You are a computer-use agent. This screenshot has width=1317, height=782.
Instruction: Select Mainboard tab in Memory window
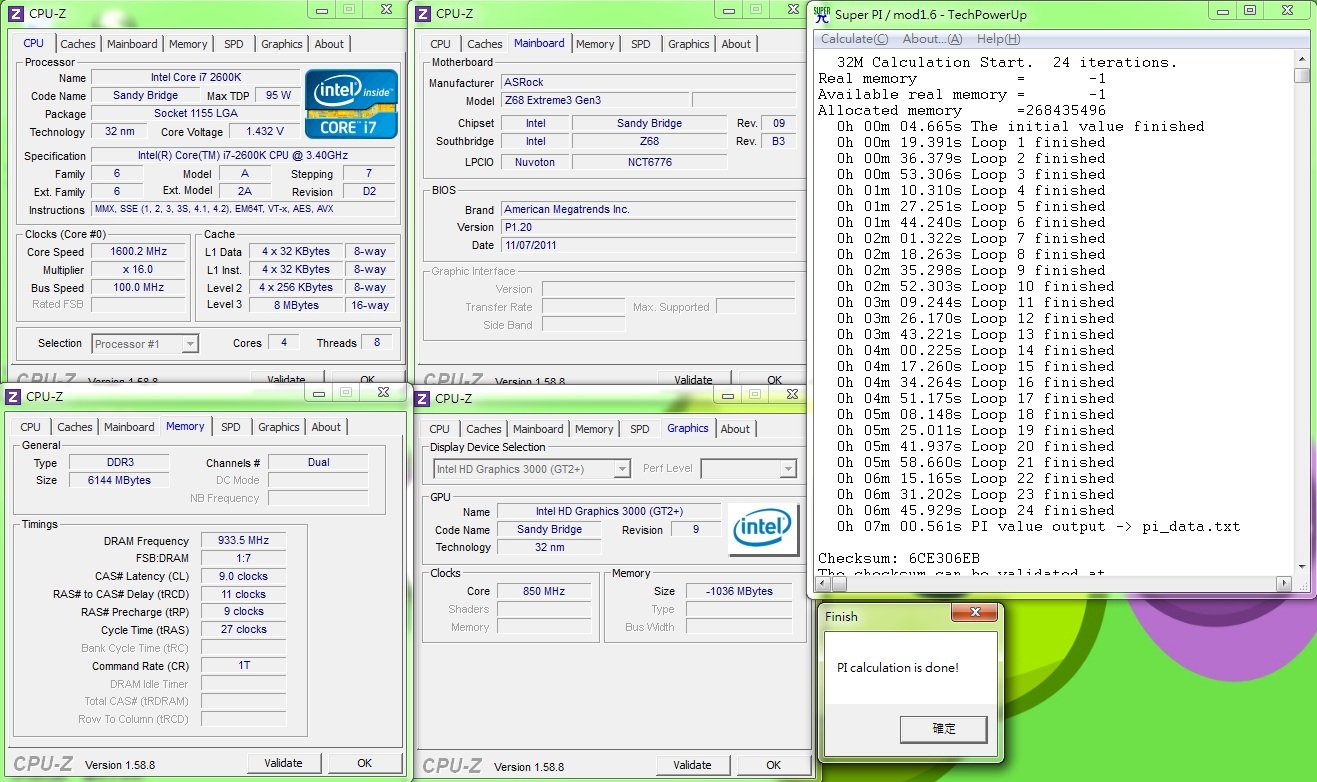tap(130, 427)
